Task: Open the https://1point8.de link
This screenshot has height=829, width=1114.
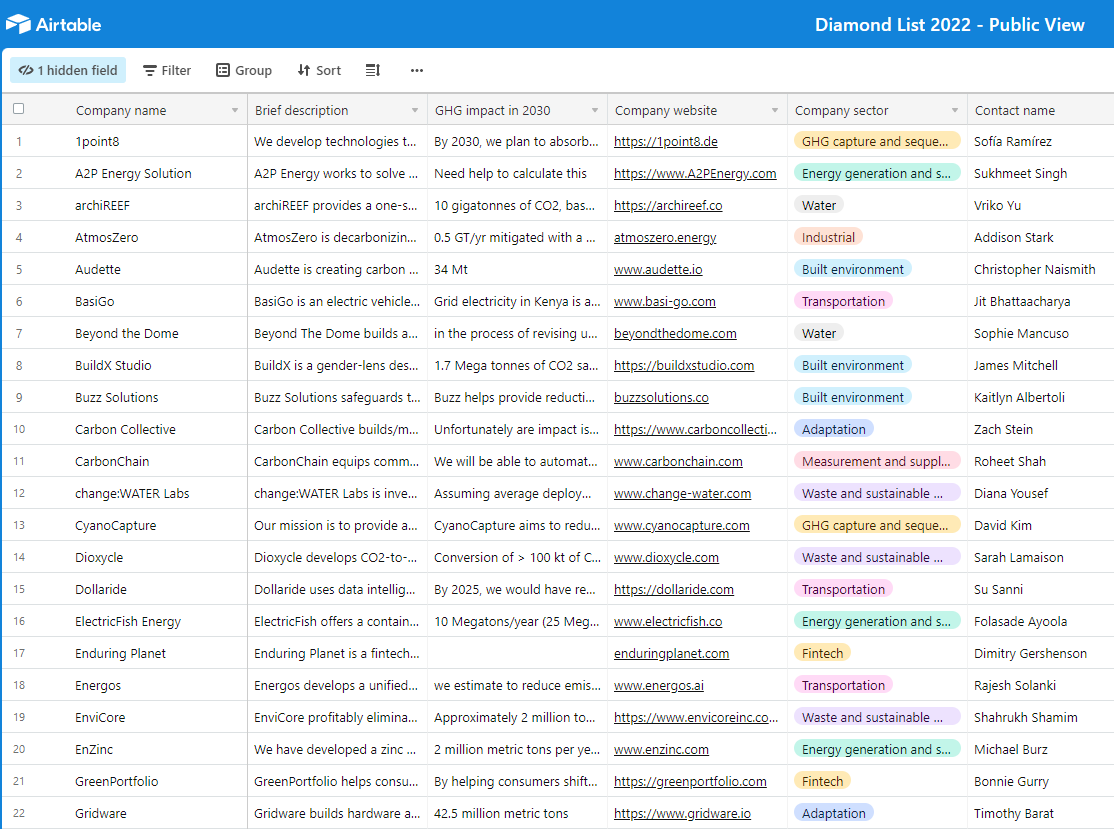Action: [666, 141]
